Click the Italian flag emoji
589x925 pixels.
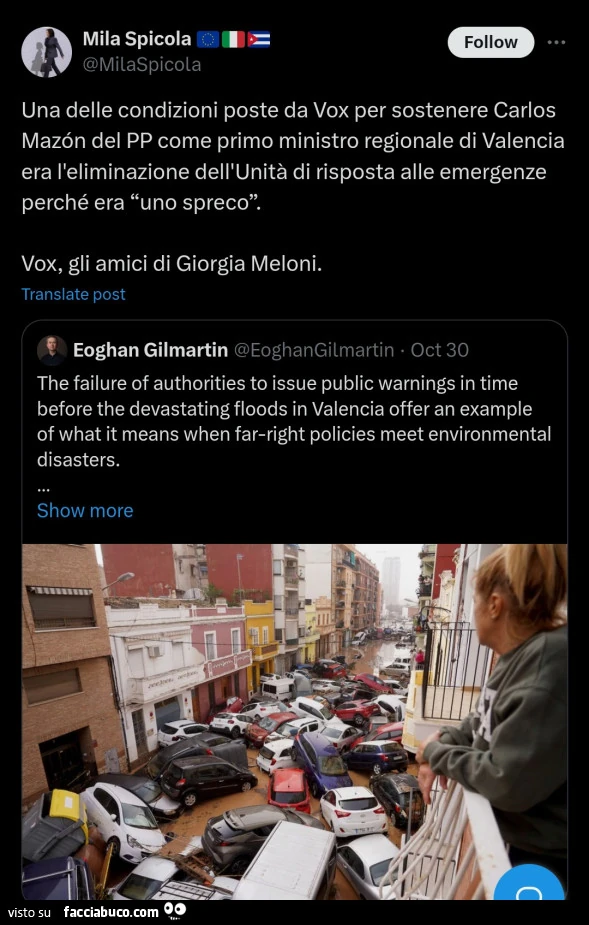[x=233, y=40]
